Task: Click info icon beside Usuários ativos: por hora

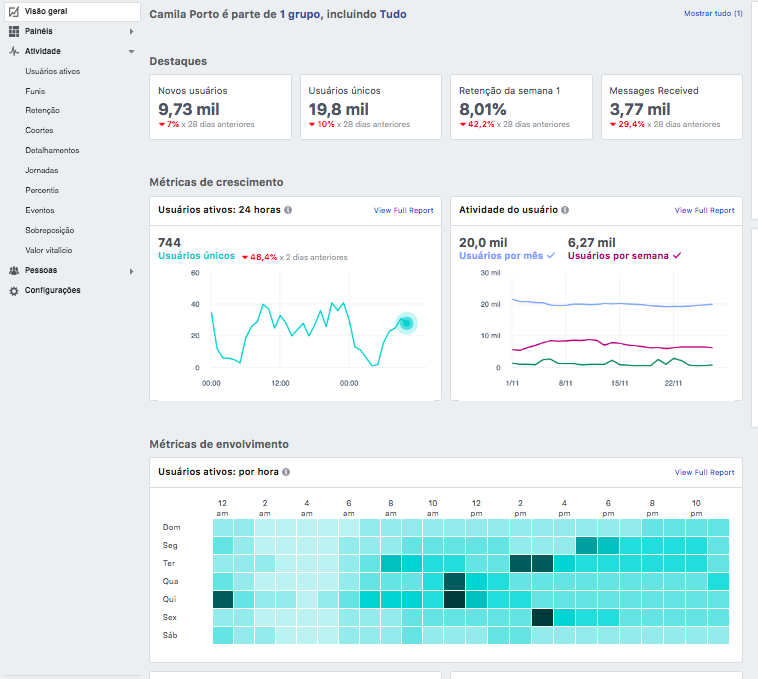Action: tap(286, 472)
